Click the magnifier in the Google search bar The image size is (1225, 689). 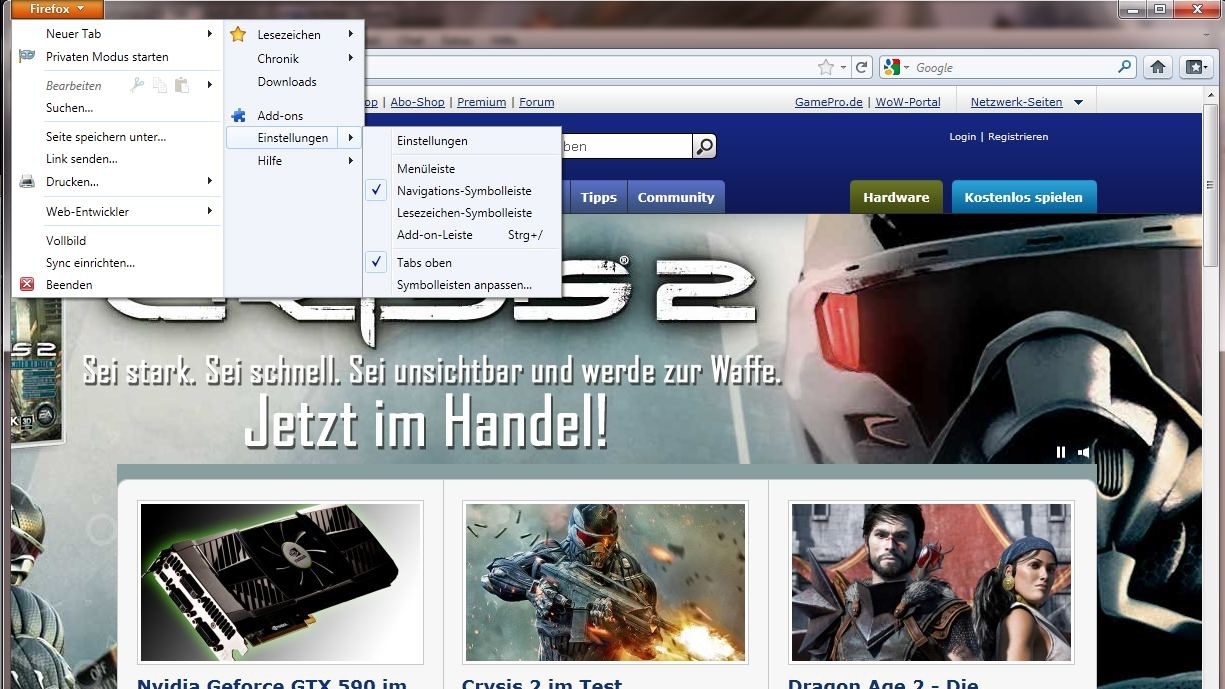[x=1125, y=67]
